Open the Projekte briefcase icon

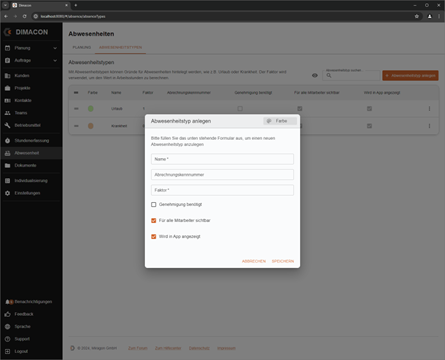7,88
